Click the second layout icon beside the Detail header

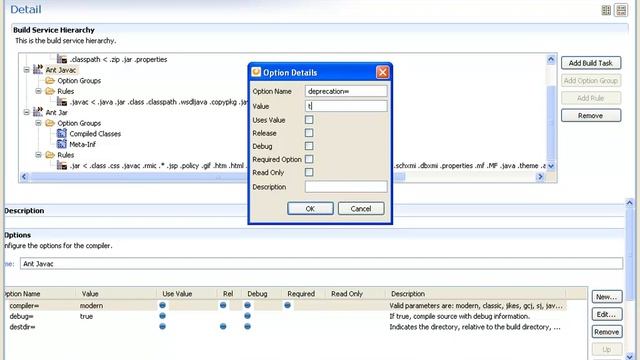[621, 10]
